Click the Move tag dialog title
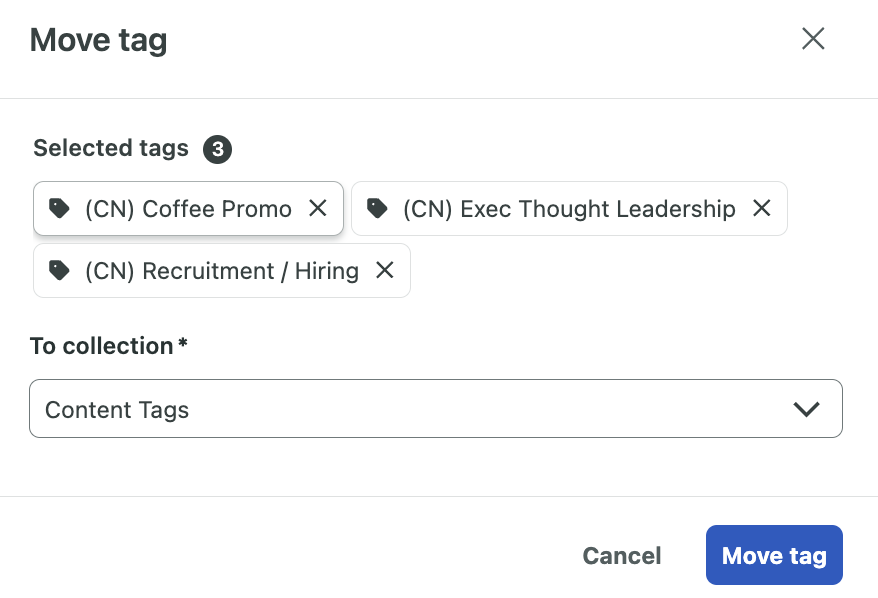The width and height of the screenshot is (878, 598). tap(99, 41)
